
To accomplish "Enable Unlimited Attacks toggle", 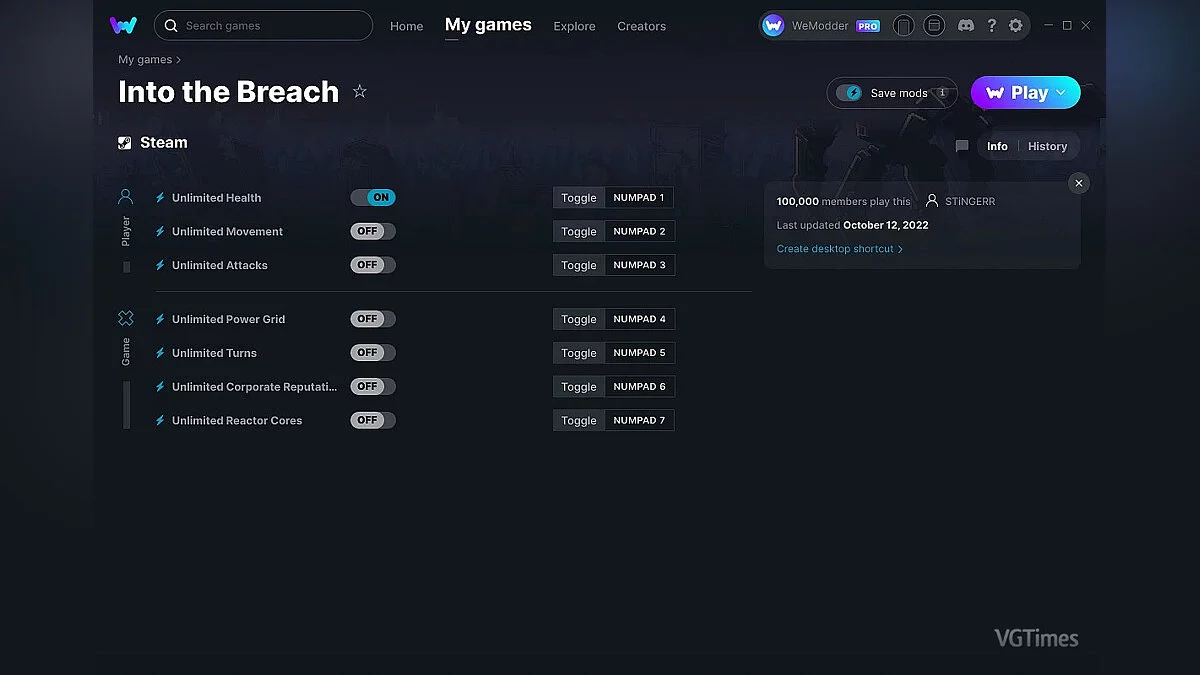I will 373,265.
